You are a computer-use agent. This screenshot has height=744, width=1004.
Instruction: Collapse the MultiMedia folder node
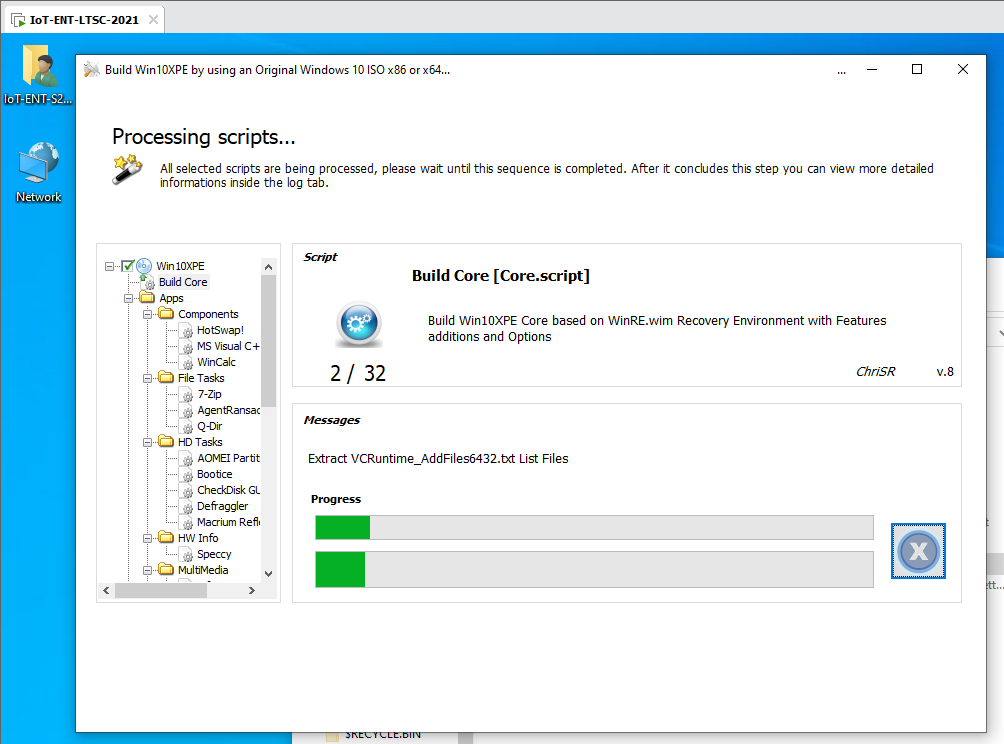[x=147, y=570]
